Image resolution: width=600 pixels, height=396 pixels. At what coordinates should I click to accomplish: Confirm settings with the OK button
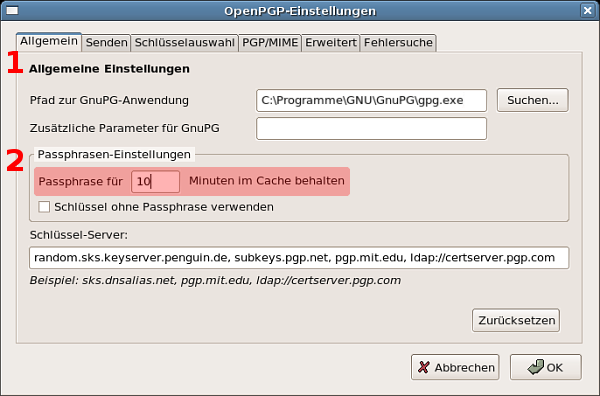click(546, 367)
